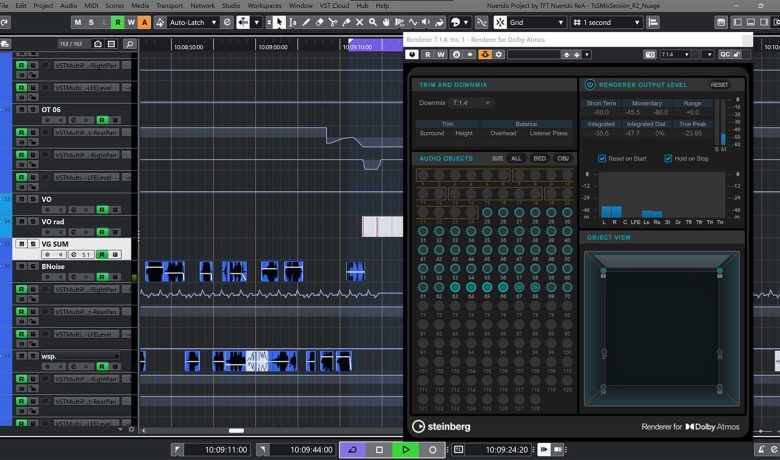Toggle the Snap to Zero Crossing icon
This screenshot has height=460, width=780.
[482, 22]
